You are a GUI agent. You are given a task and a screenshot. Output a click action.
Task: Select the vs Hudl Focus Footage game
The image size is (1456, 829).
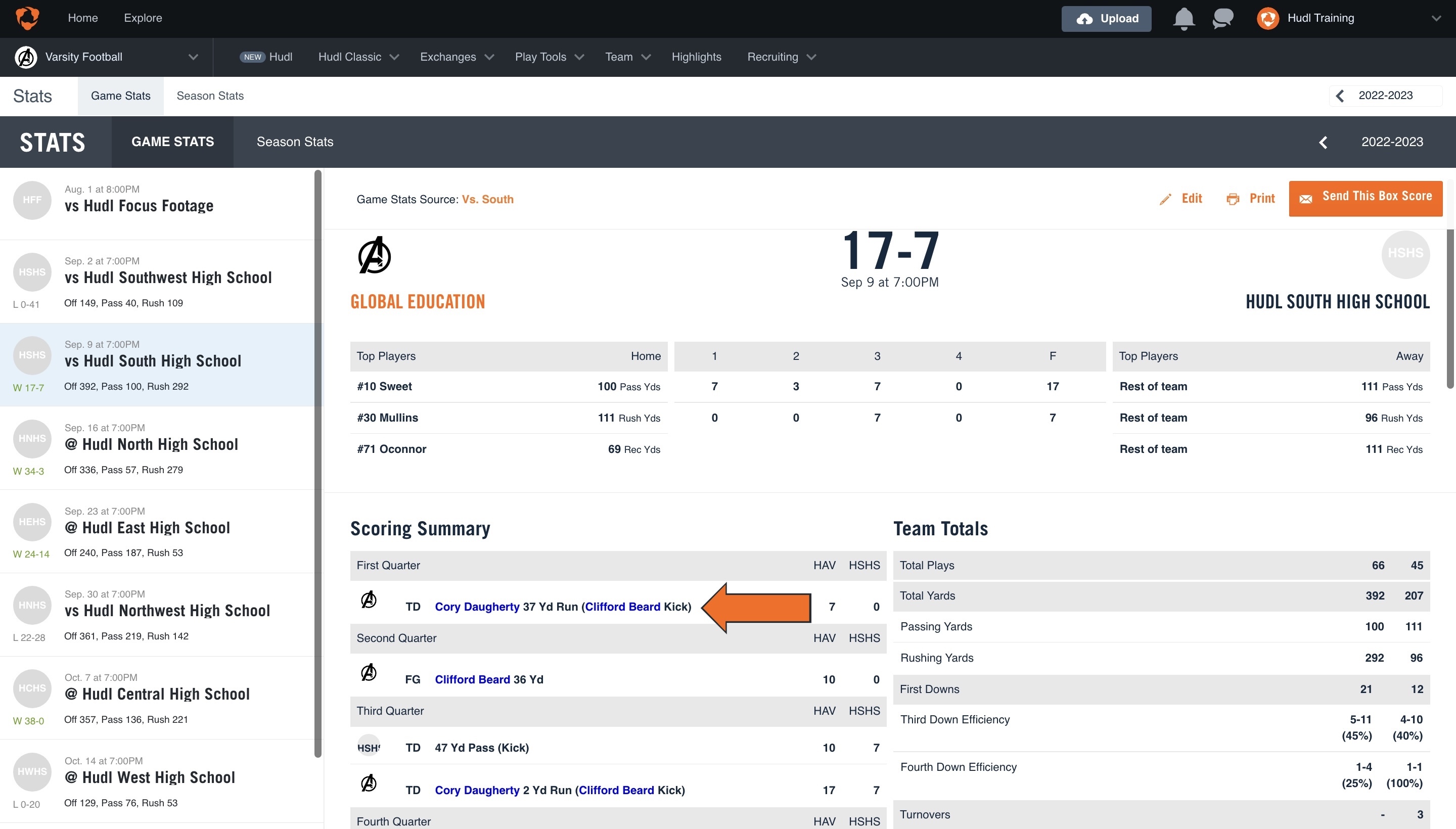click(157, 204)
